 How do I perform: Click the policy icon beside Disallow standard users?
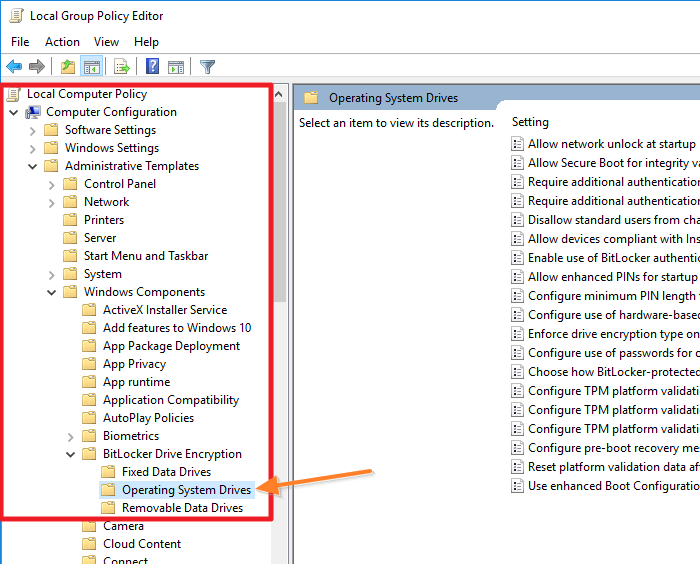point(517,220)
